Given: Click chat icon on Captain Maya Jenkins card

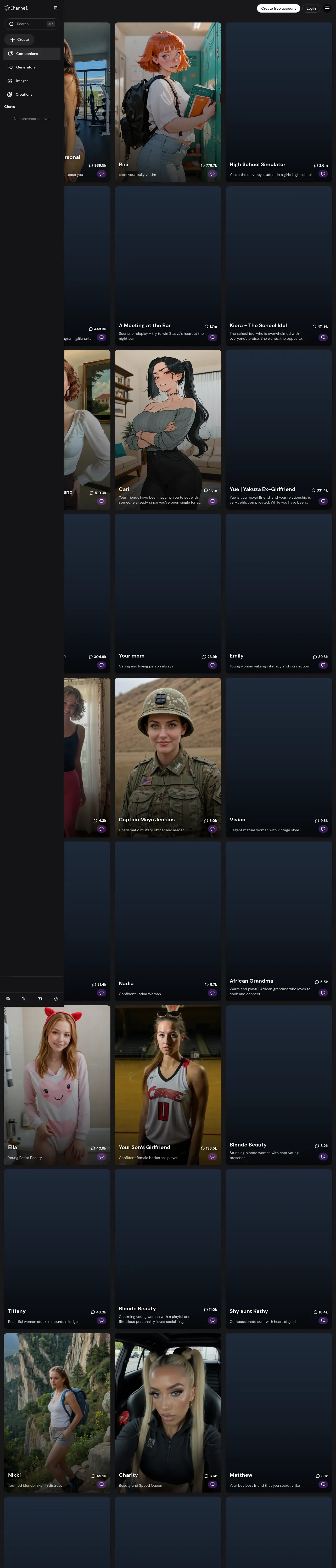Looking at the screenshot, I should pos(212,829).
